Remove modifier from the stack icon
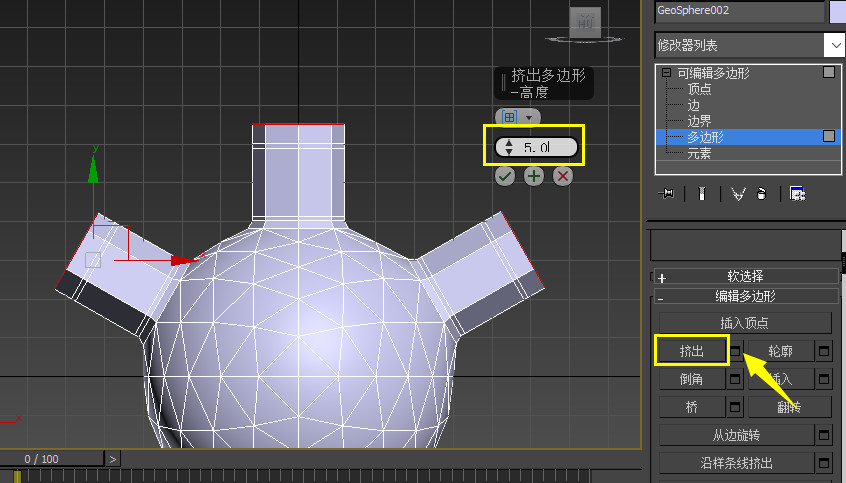 click(761, 194)
